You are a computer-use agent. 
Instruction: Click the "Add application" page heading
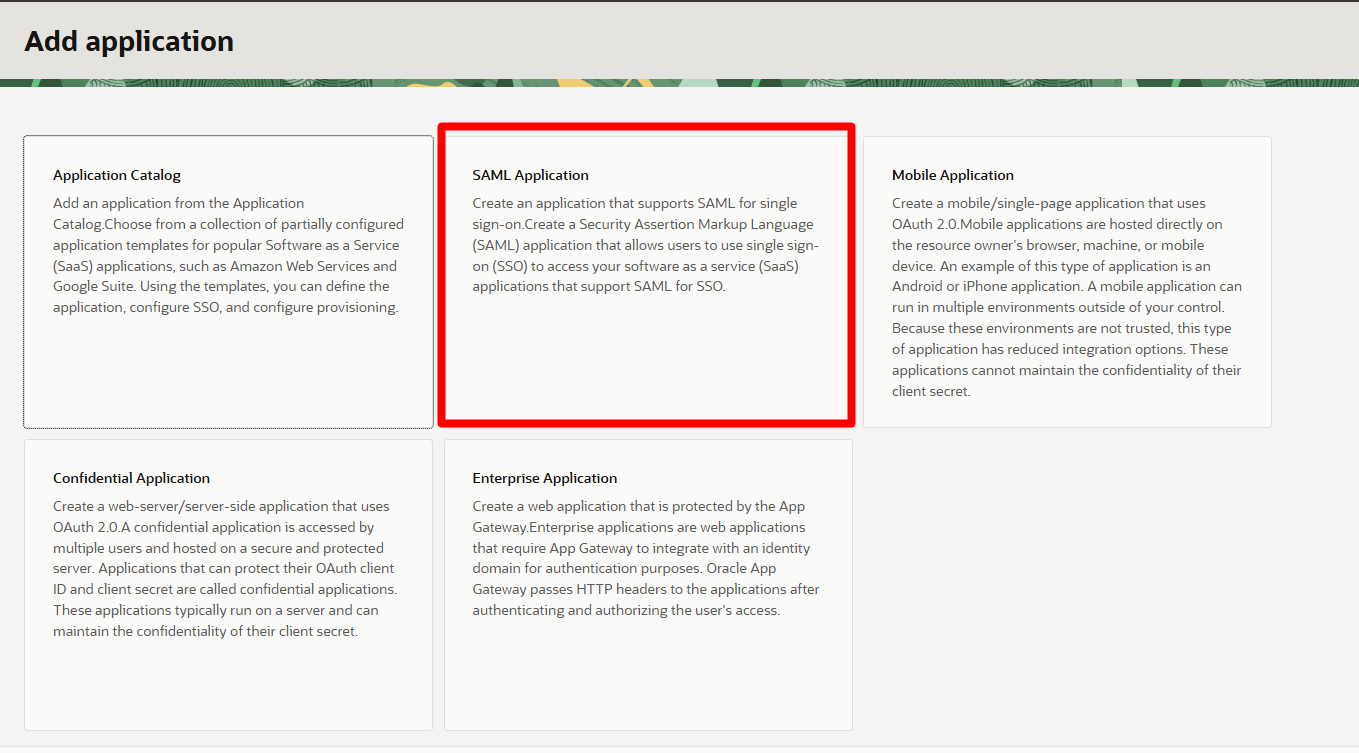(x=129, y=41)
